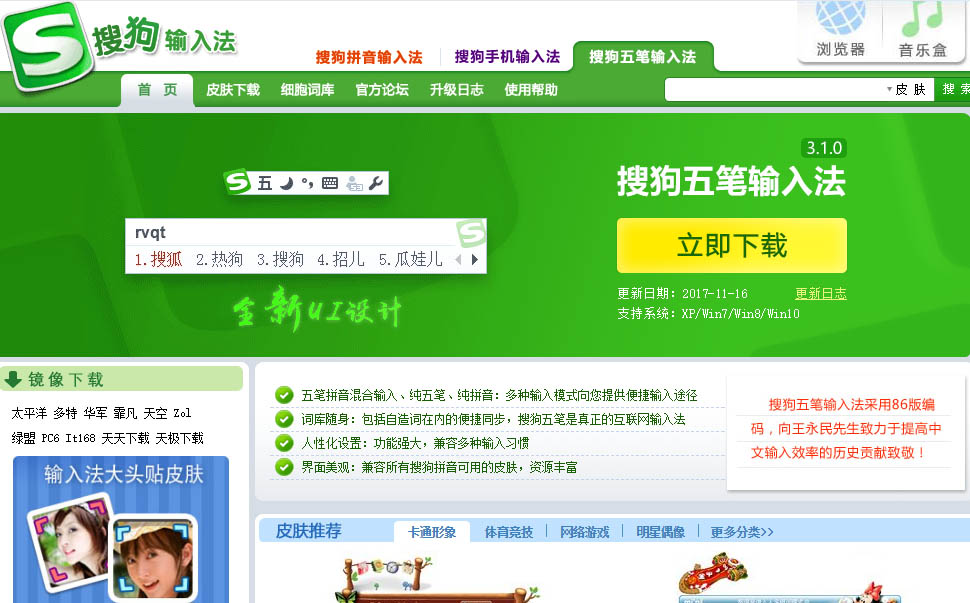
Task: Click the 华军 mirror link
Action: tap(95, 413)
